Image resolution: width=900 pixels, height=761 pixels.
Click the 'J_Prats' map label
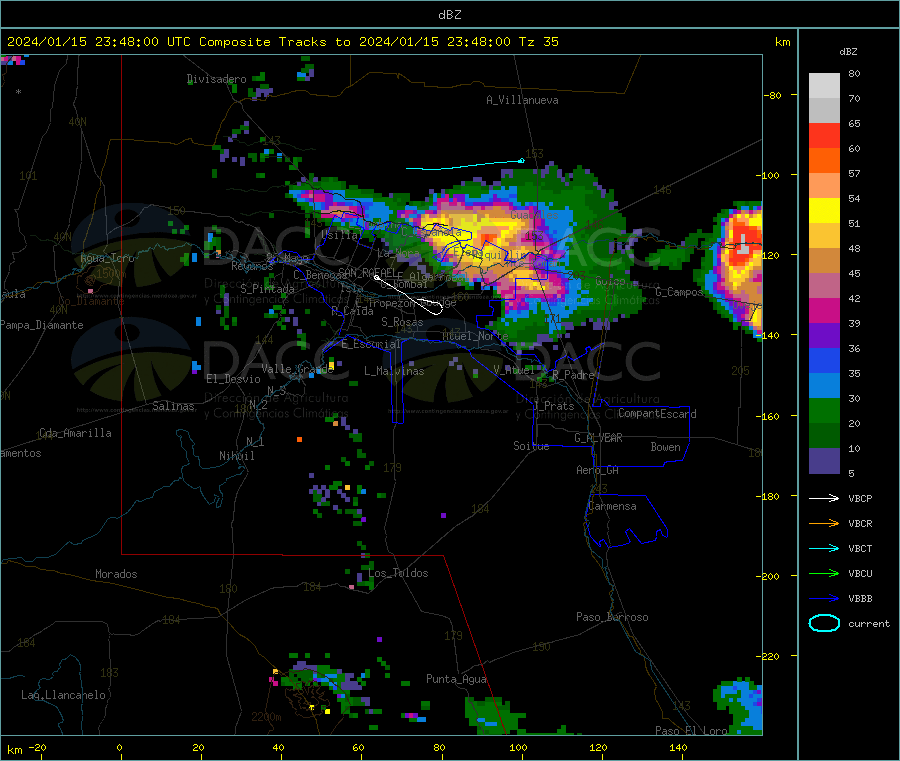coord(553,406)
